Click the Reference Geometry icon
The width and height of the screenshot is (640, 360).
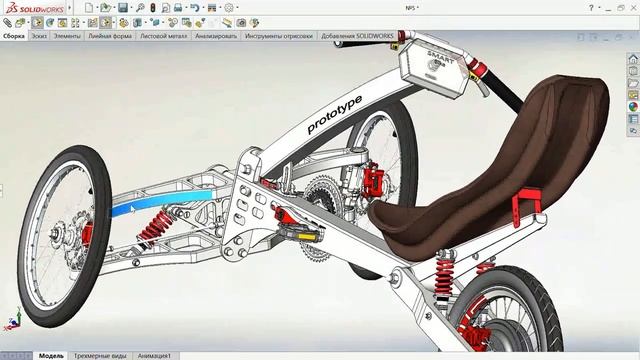[x=155, y=23]
